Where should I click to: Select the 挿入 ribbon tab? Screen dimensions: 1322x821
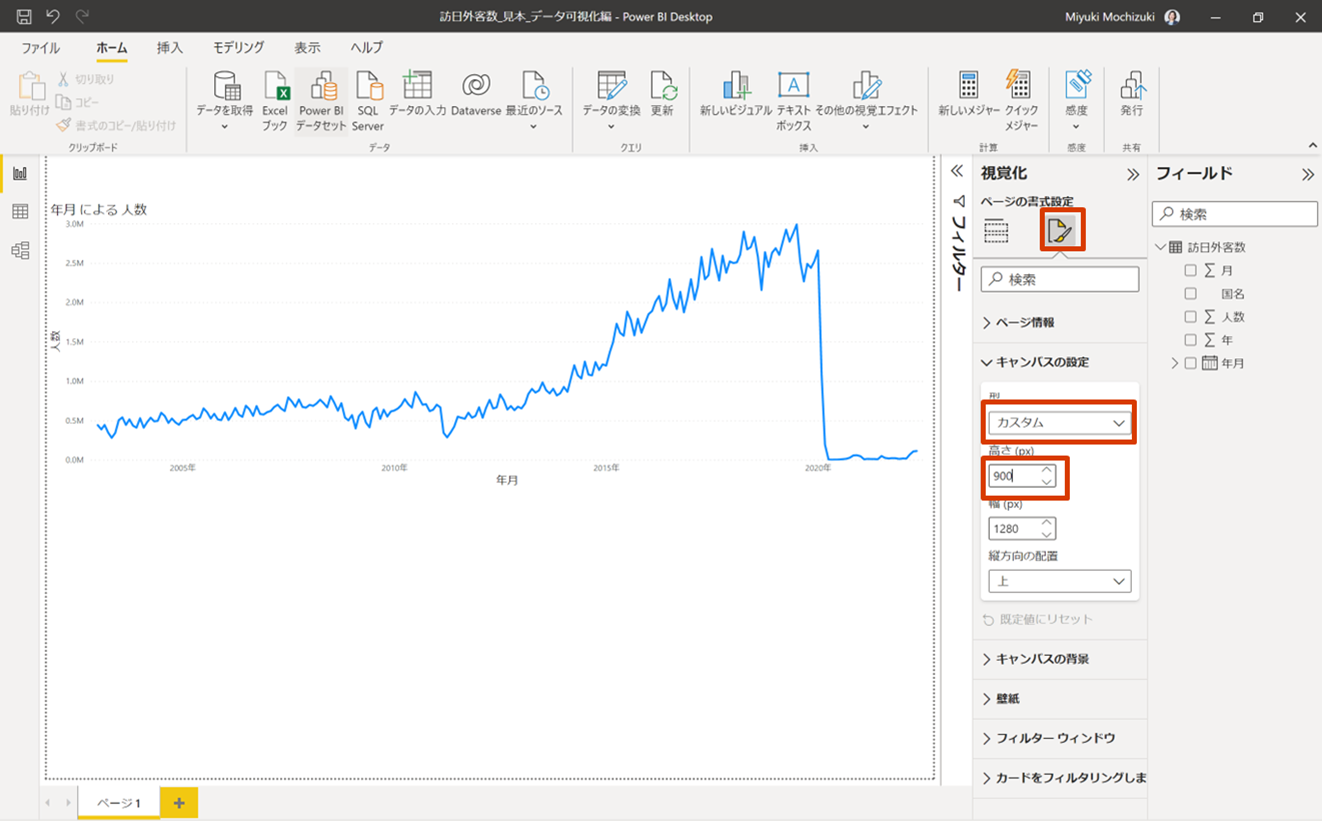point(170,48)
